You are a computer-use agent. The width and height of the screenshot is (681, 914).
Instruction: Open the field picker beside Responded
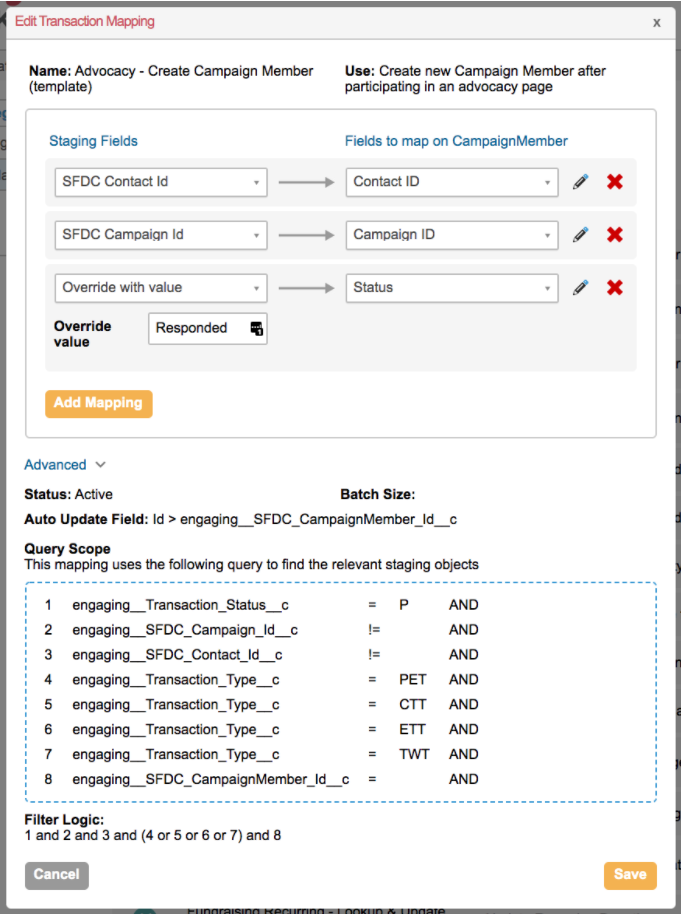pos(257,327)
